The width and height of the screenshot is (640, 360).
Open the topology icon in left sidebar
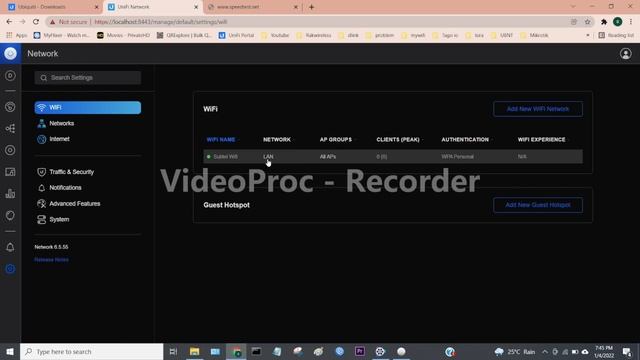[x=10, y=129]
